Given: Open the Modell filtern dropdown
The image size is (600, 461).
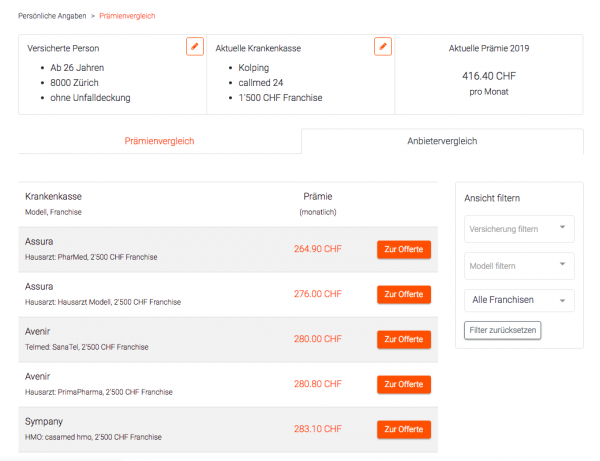Looking at the screenshot, I should tap(519, 266).
